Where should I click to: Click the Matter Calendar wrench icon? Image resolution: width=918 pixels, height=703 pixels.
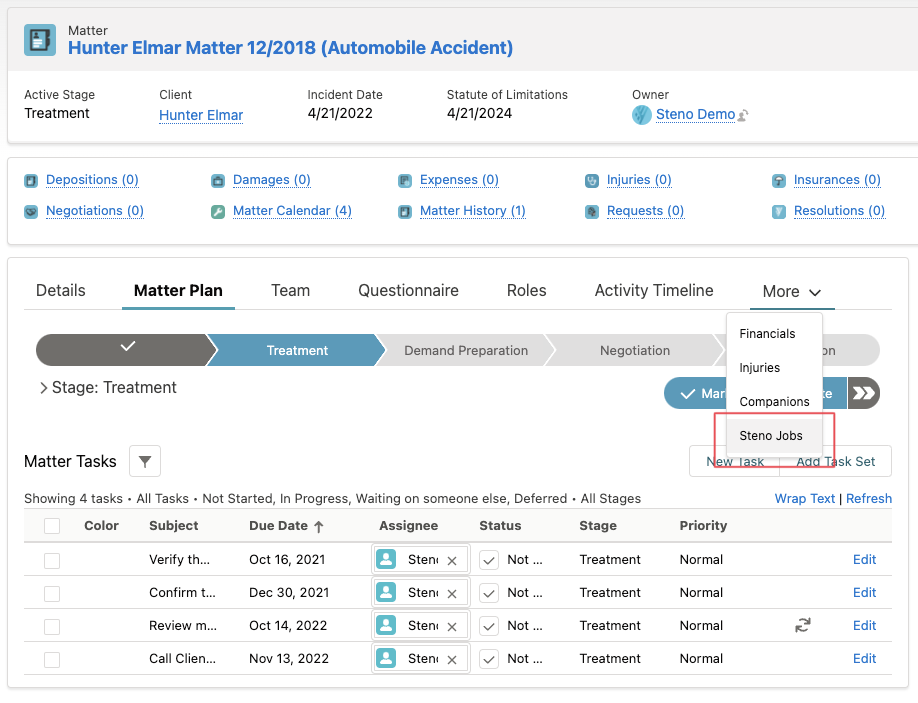pos(218,211)
